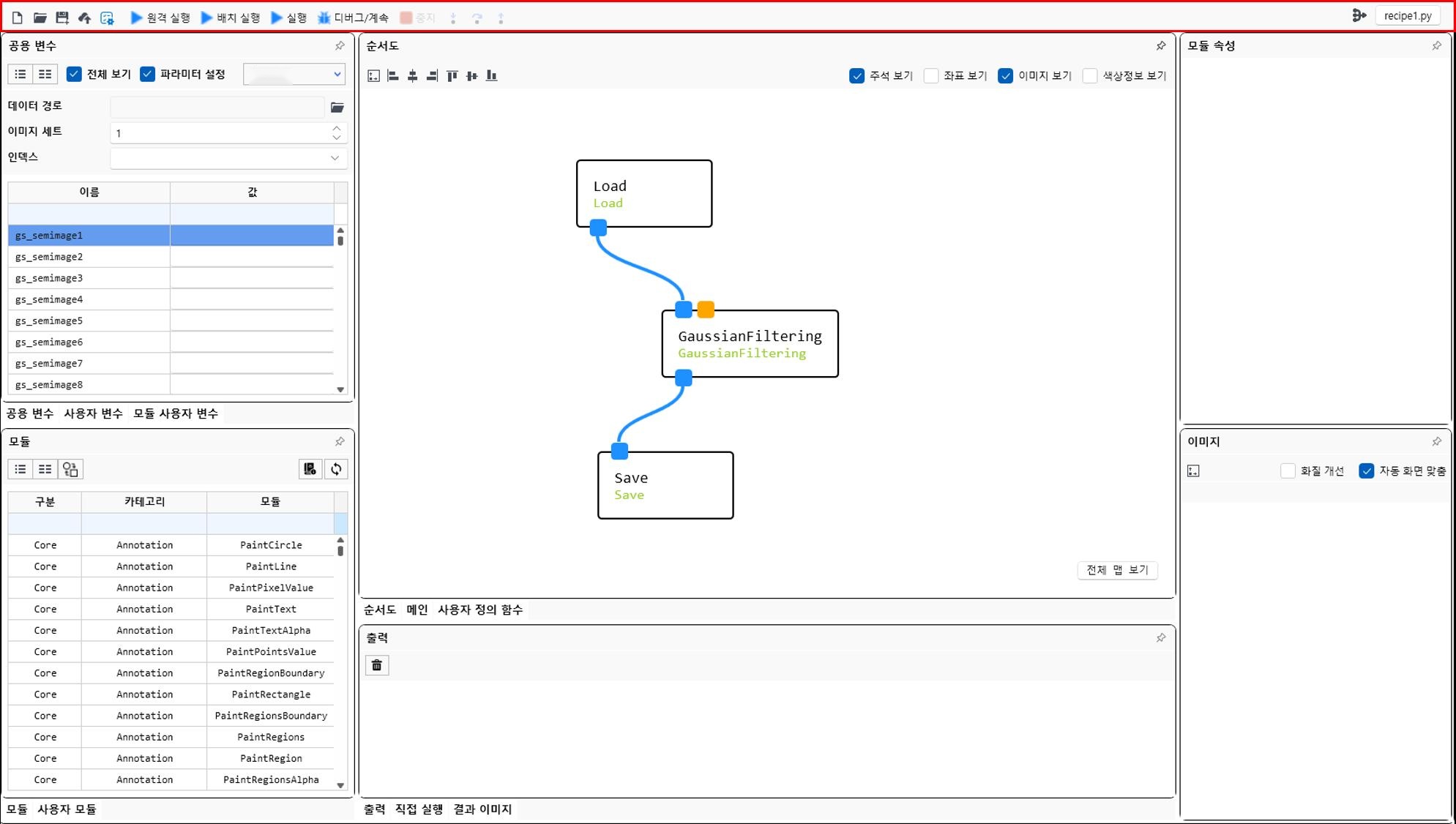Click the trash icon in 출력 panel

[377, 665]
